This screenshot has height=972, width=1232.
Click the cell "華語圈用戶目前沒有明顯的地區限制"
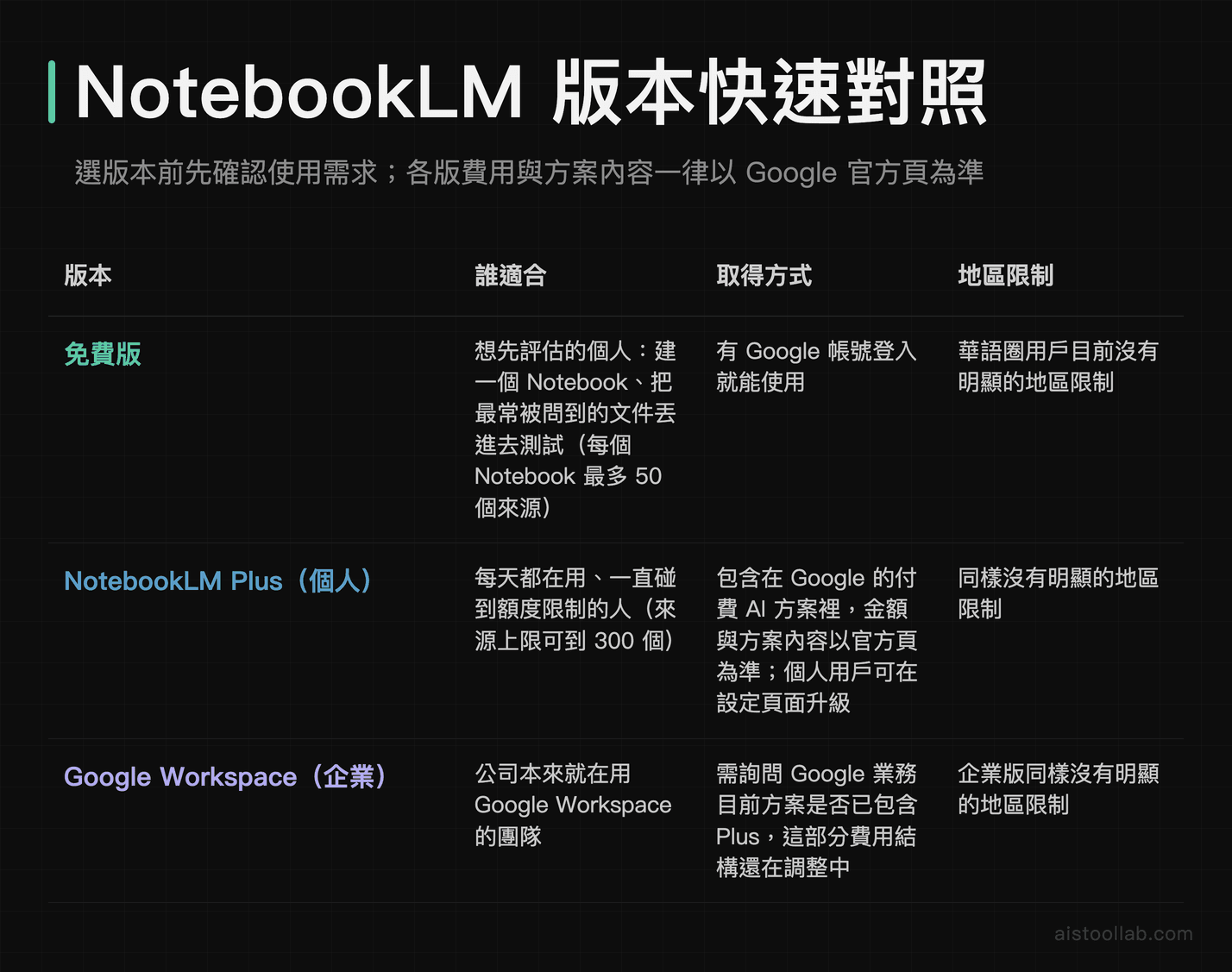click(x=1058, y=367)
